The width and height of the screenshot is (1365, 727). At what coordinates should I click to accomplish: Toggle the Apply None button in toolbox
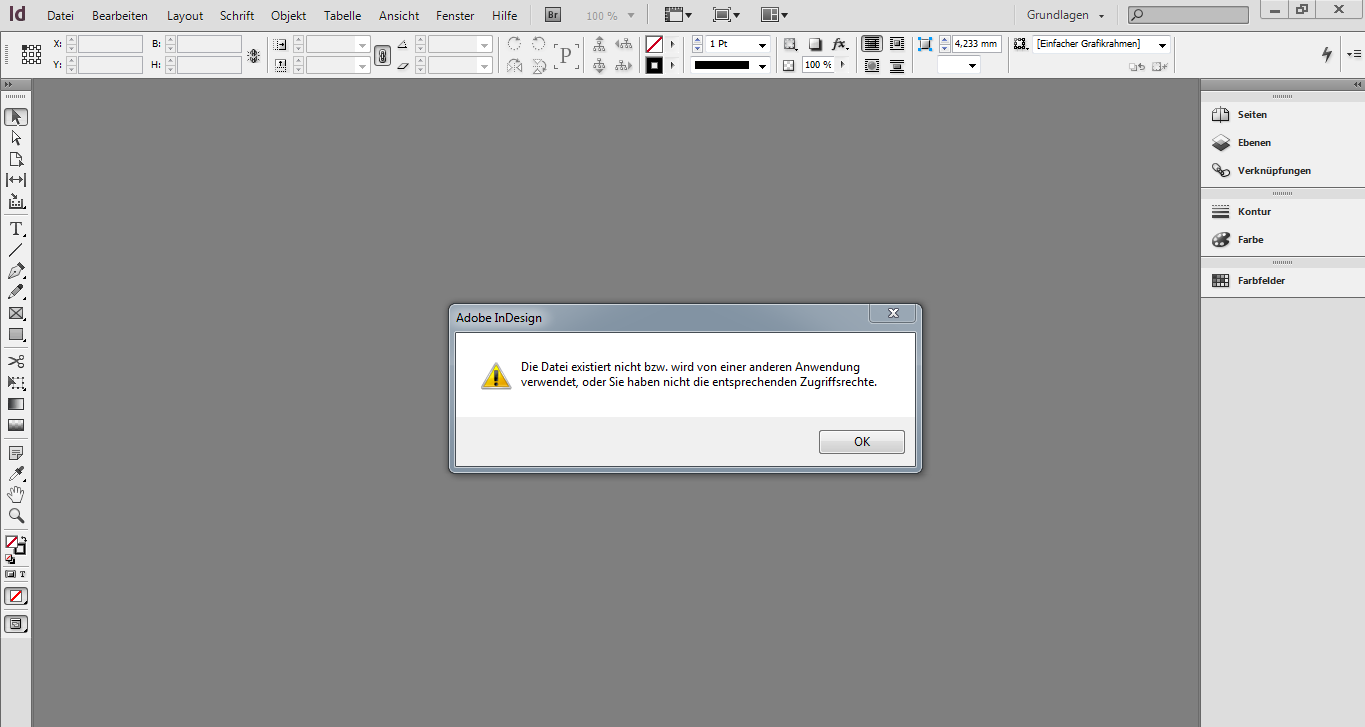(16, 596)
